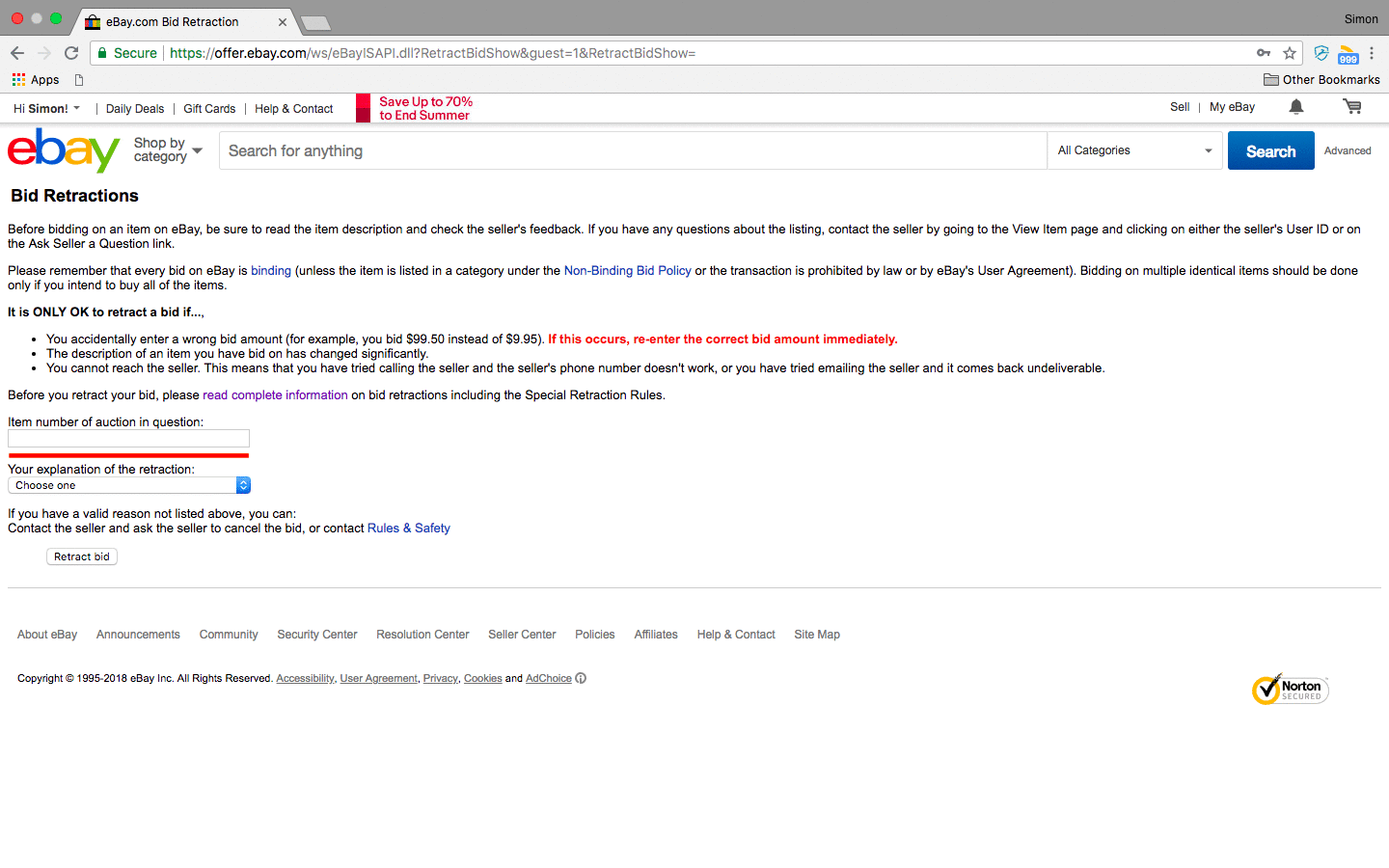Click the binding link
The height and width of the screenshot is (868, 1389).
click(271, 271)
